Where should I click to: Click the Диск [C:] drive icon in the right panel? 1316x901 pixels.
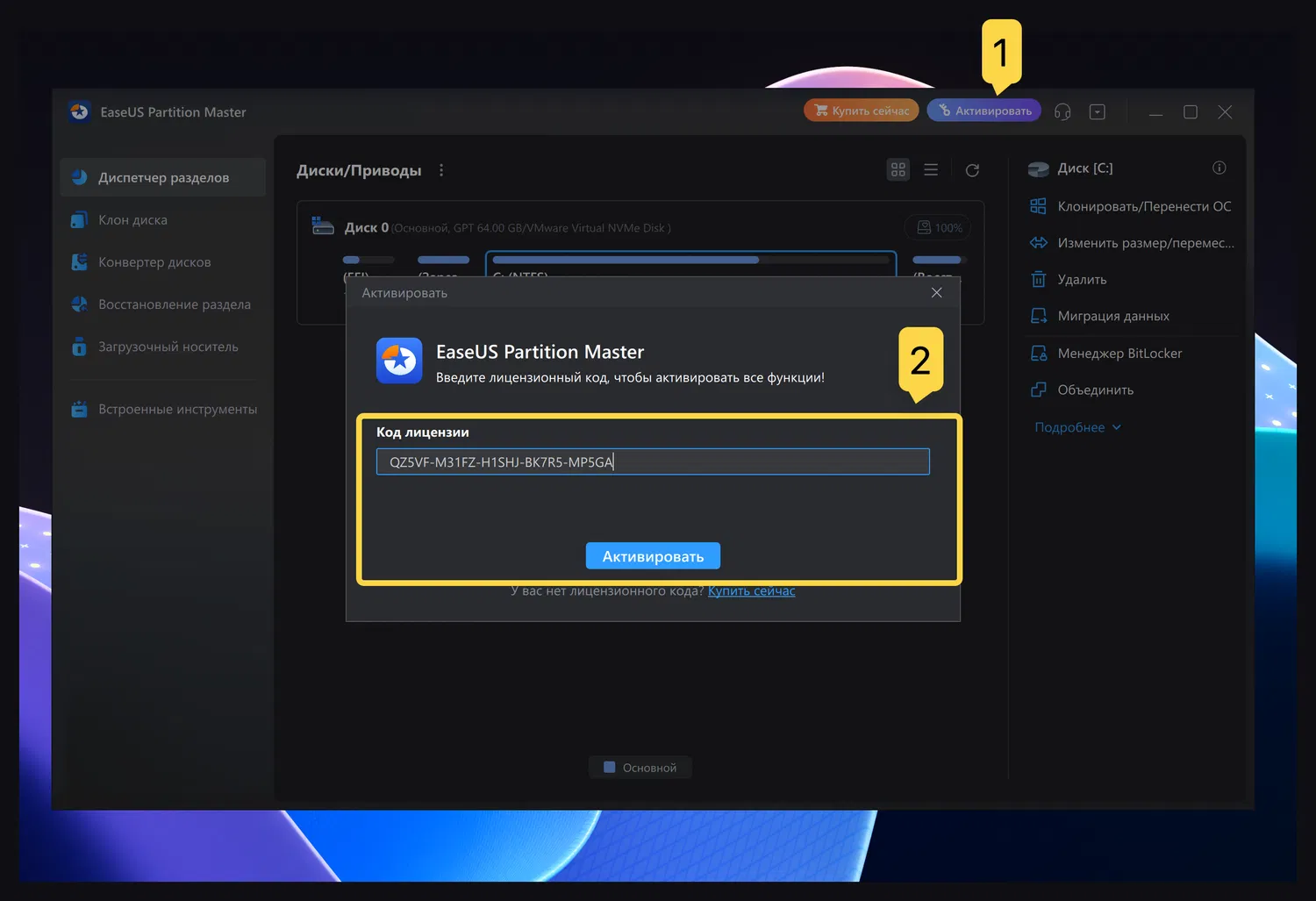click(1039, 168)
